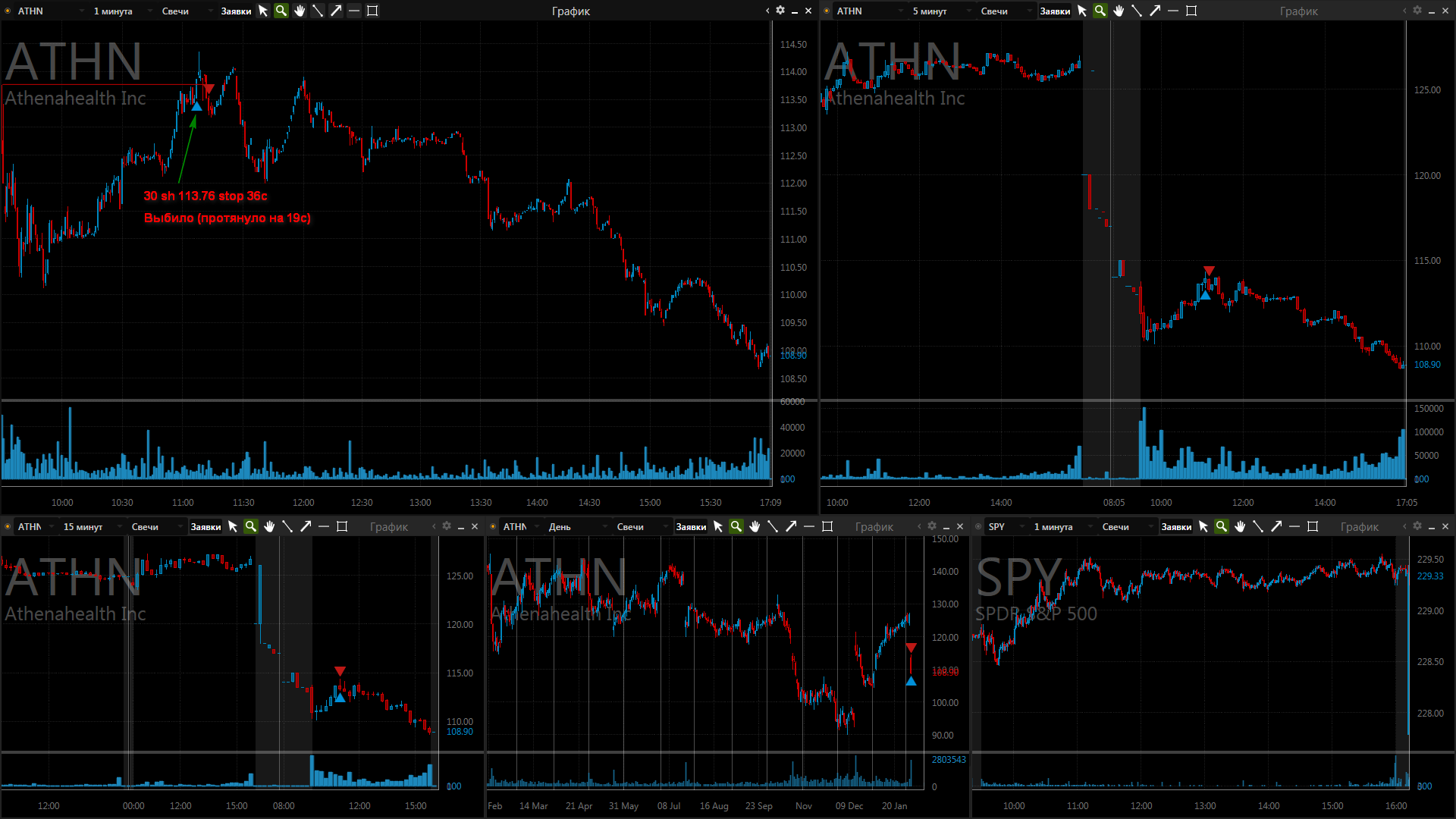
Task: Collapse SPY chart toolbar with chevron
Action: point(1404,526)
